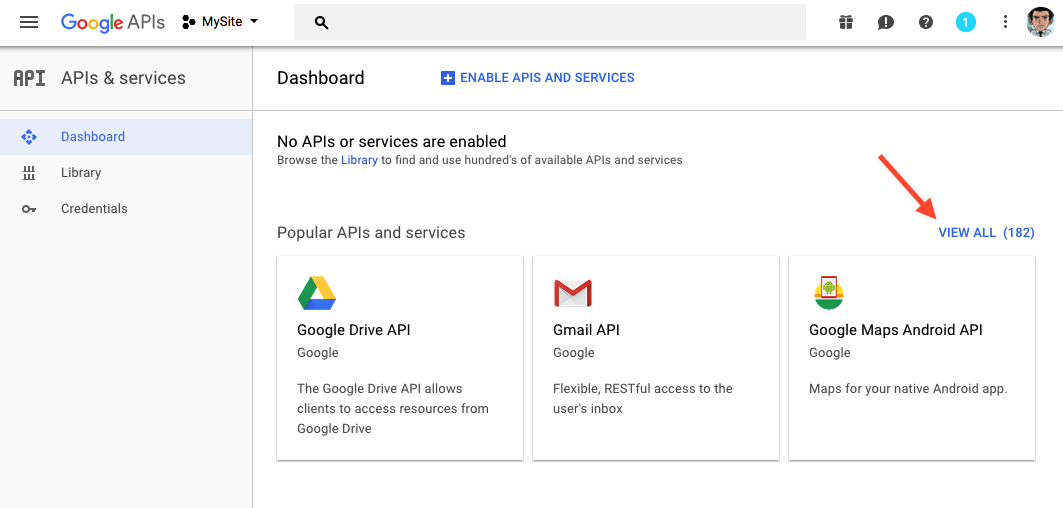Viewport: 1063px width, 508px height.
Task: Click the Gmail envelope logo icon
Action: (573, 293)
